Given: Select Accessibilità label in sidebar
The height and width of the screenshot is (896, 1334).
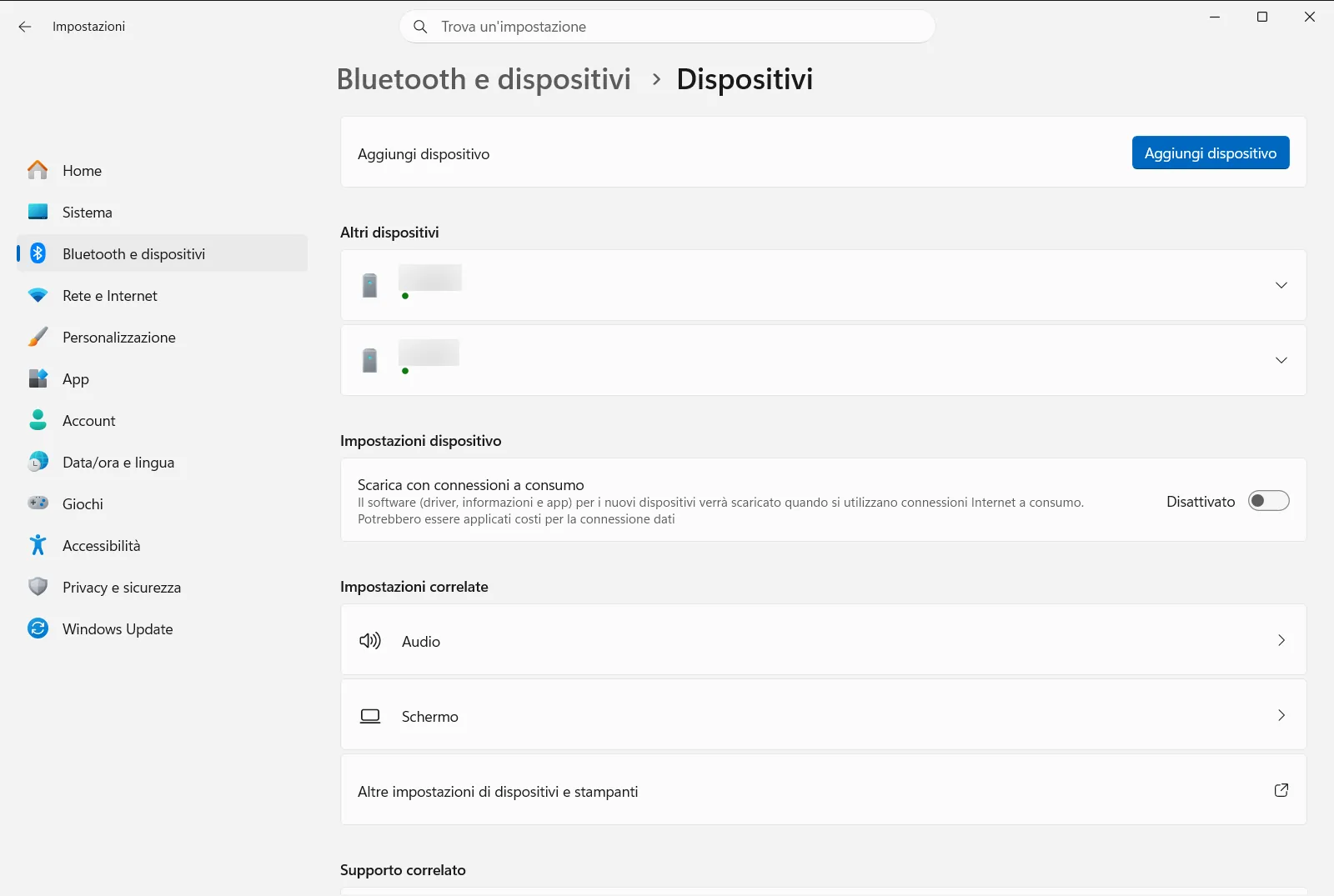Looking at the screenshot, I should pos(102,546).
